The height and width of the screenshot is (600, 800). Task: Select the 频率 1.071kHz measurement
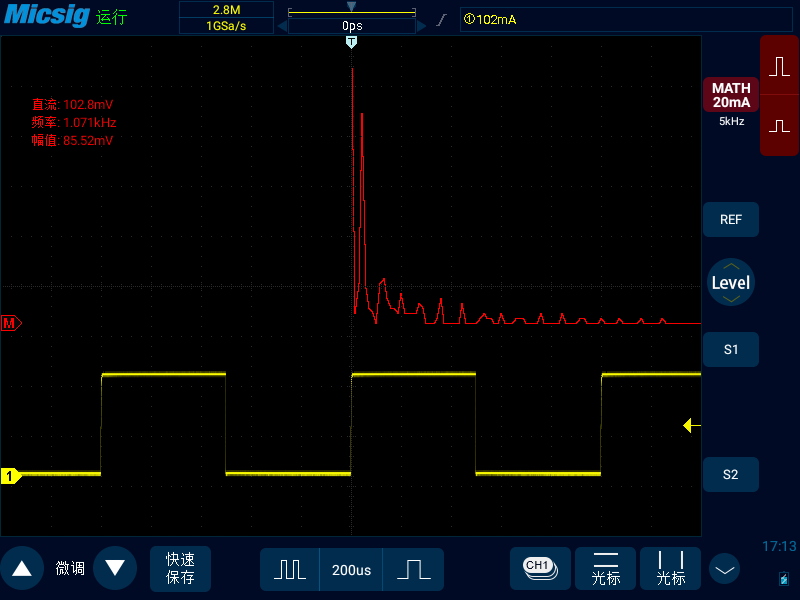click(74, 122)
